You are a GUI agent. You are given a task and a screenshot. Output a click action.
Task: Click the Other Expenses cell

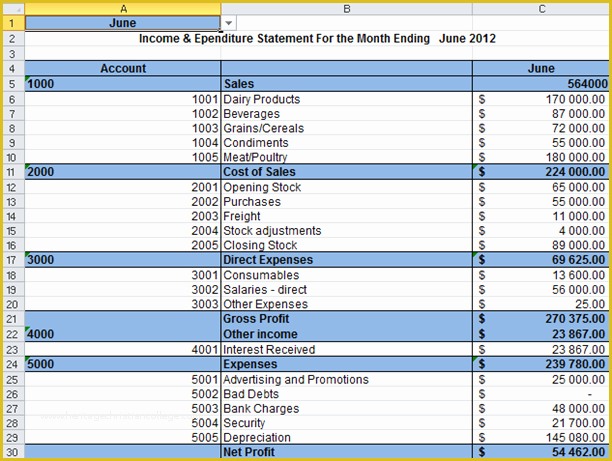coord(347,304)
